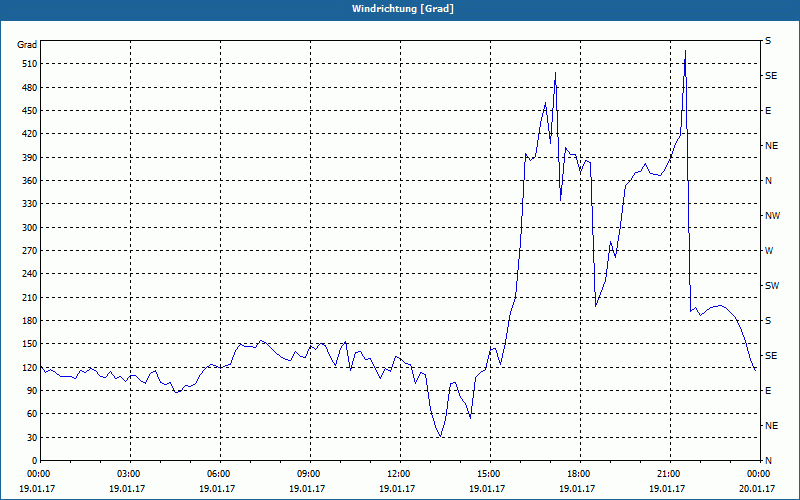Click the 00:00 label above date 19.01.17
This screenshot has height=500, width=800.
(x=40, y=474)
